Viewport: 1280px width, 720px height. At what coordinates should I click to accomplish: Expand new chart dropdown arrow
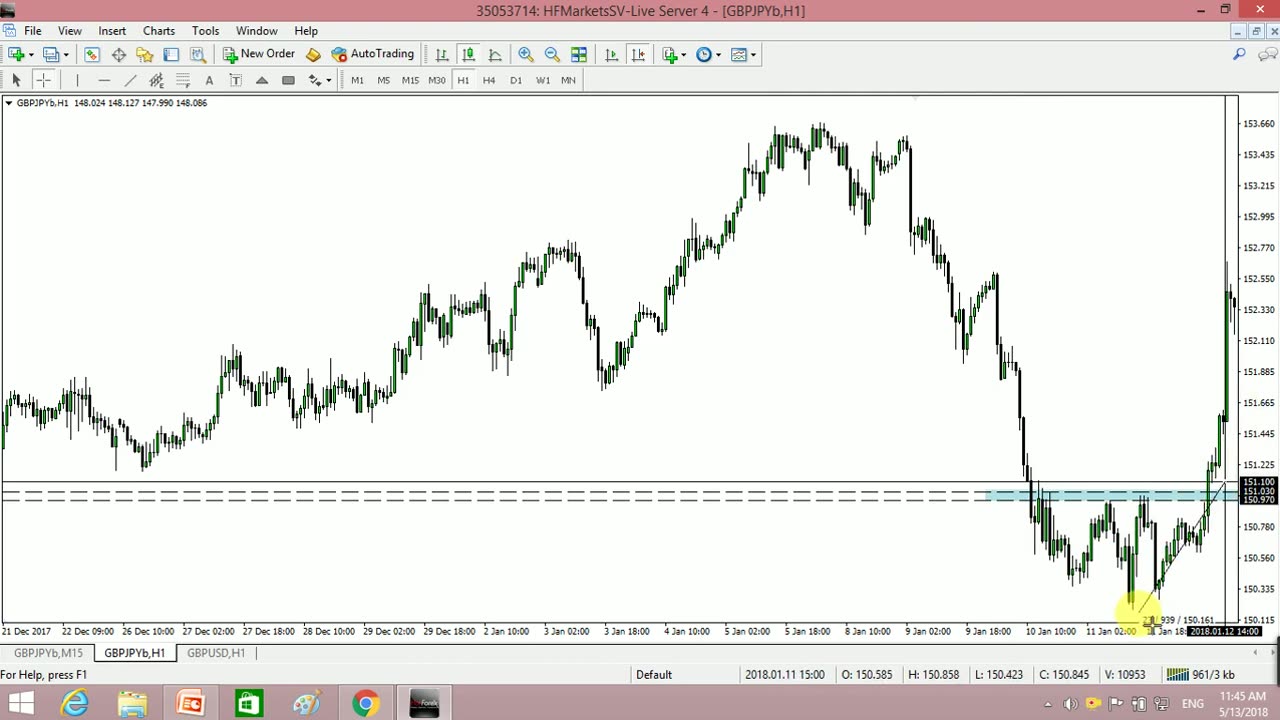click(x=31, y=55)
